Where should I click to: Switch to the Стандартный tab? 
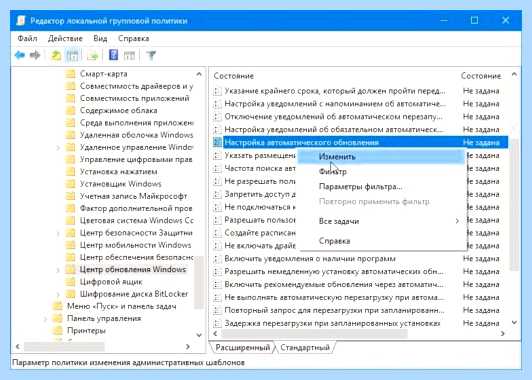305,347
